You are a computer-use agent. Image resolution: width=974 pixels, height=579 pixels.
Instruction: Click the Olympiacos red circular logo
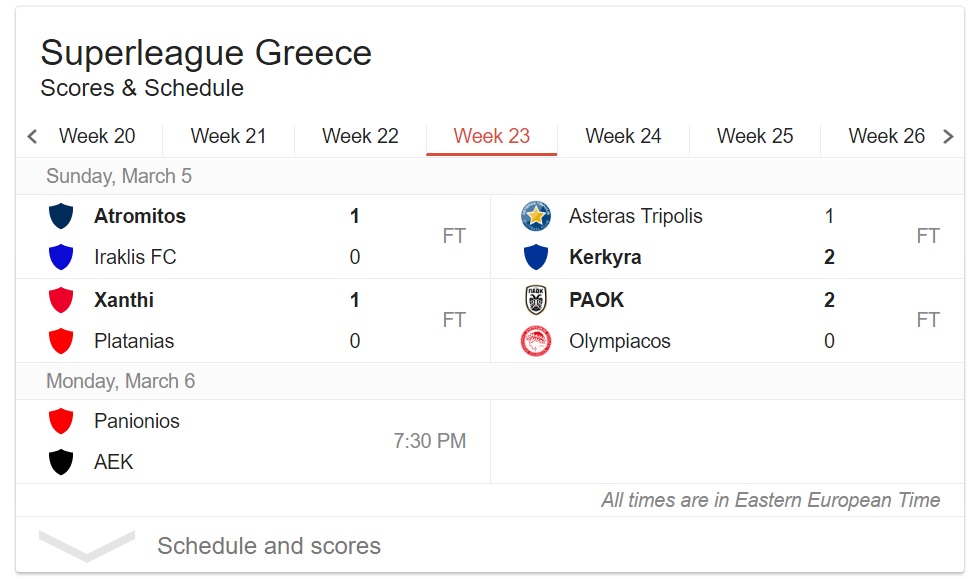[x=535, y=341]
